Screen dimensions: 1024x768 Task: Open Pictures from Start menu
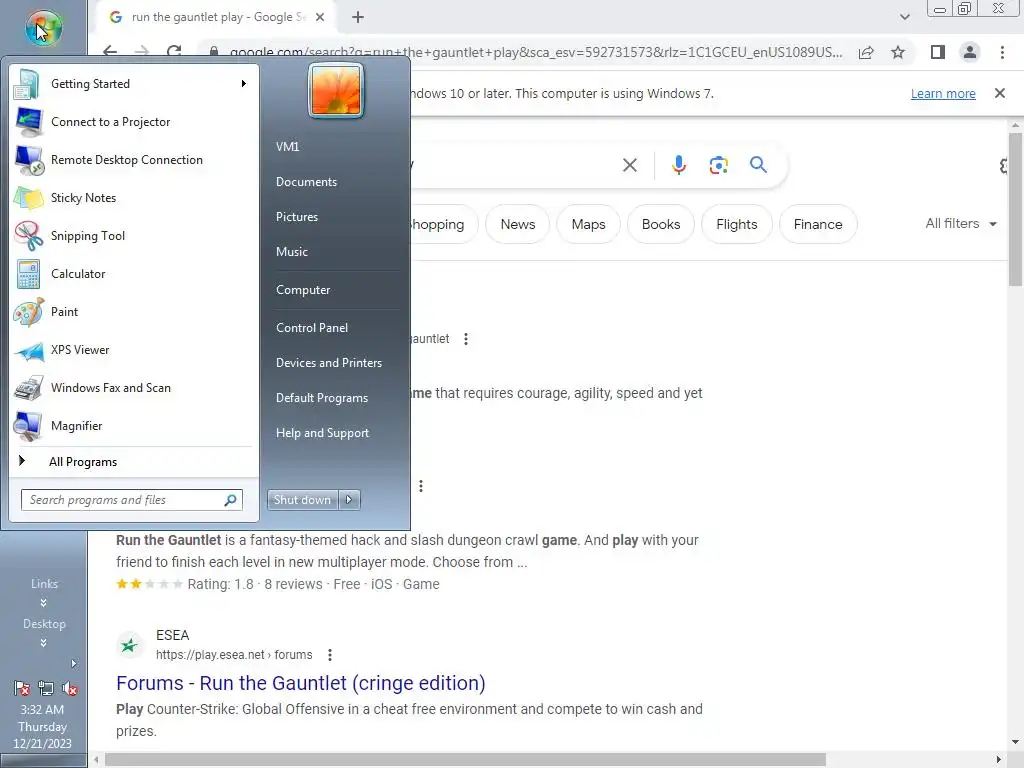(296, 217)
